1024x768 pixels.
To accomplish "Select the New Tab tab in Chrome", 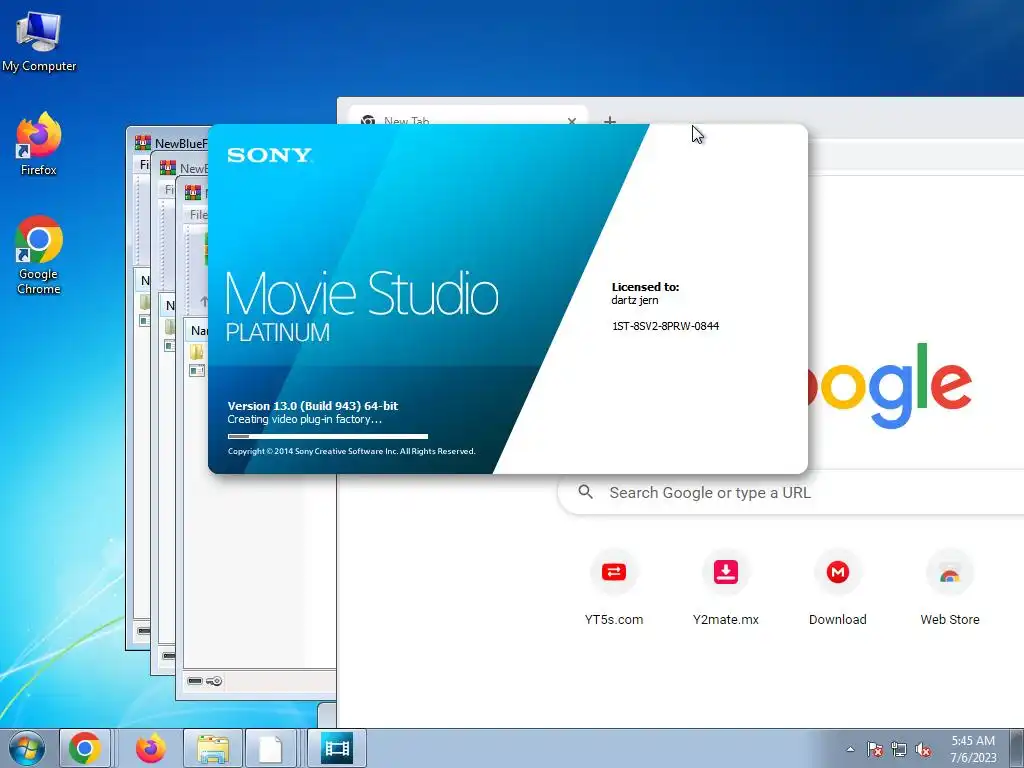I will coord(468,118).
